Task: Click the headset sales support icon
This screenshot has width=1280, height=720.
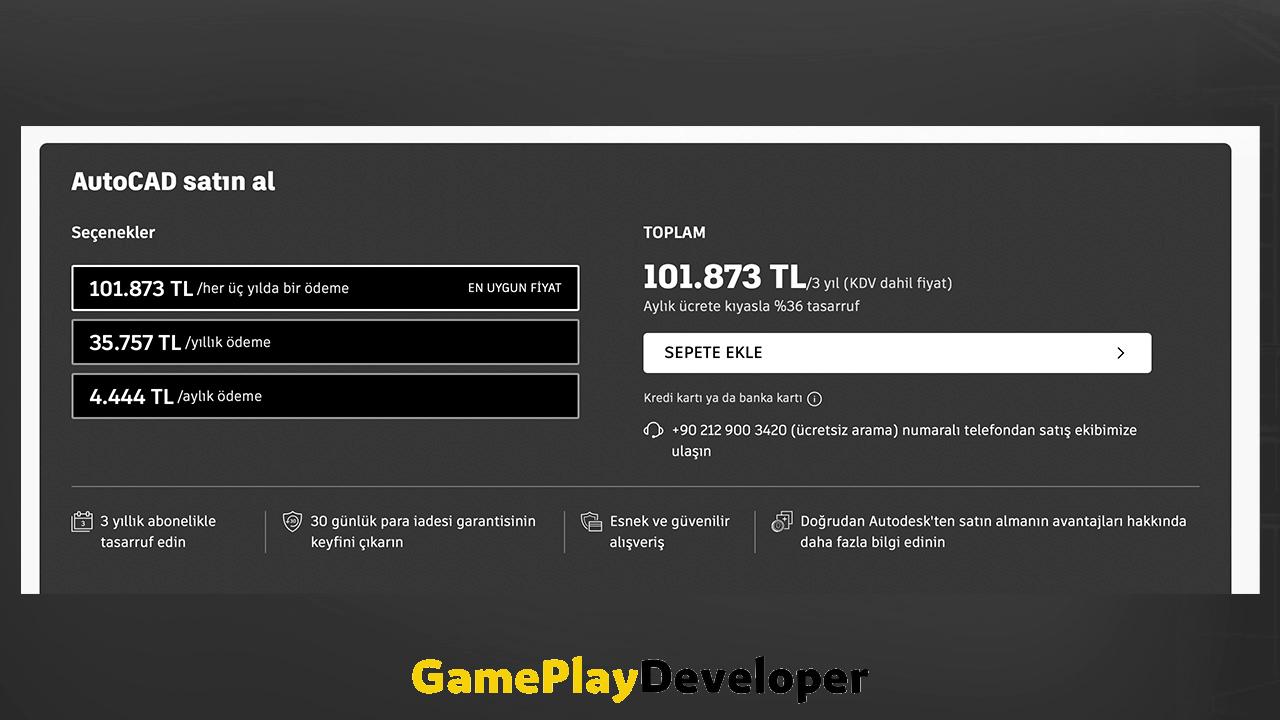Action: point(653,430)
